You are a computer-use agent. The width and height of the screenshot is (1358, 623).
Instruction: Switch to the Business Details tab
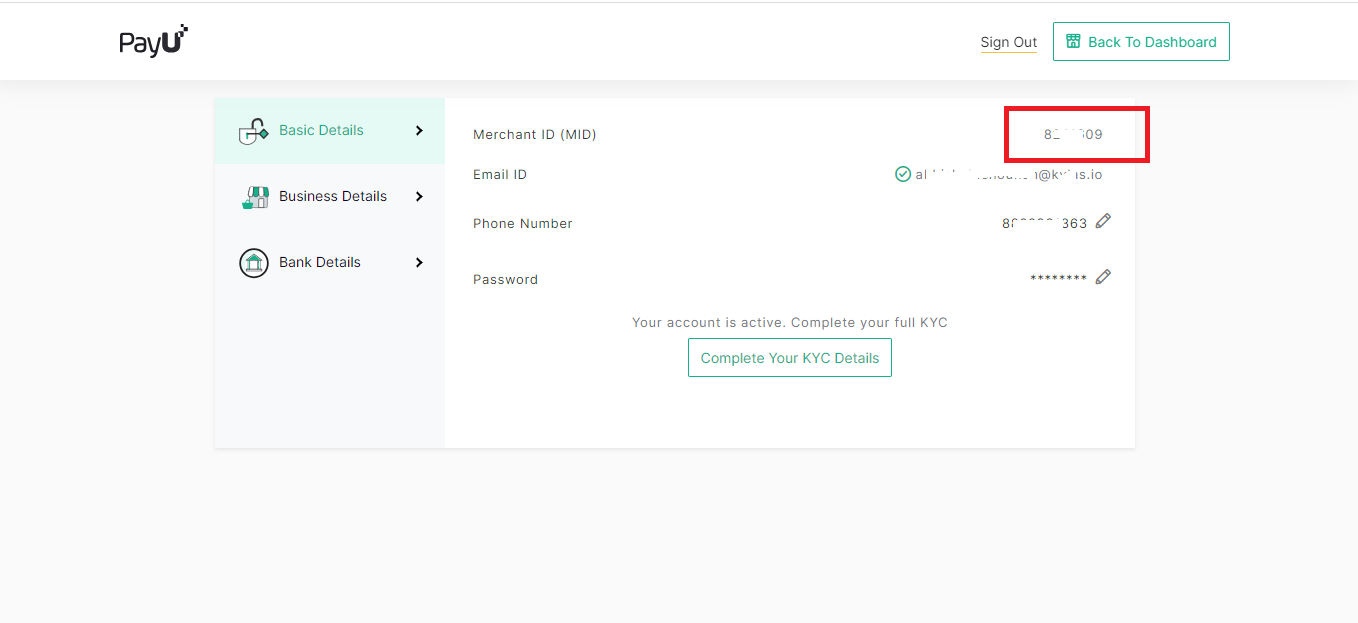coord(332,196)
